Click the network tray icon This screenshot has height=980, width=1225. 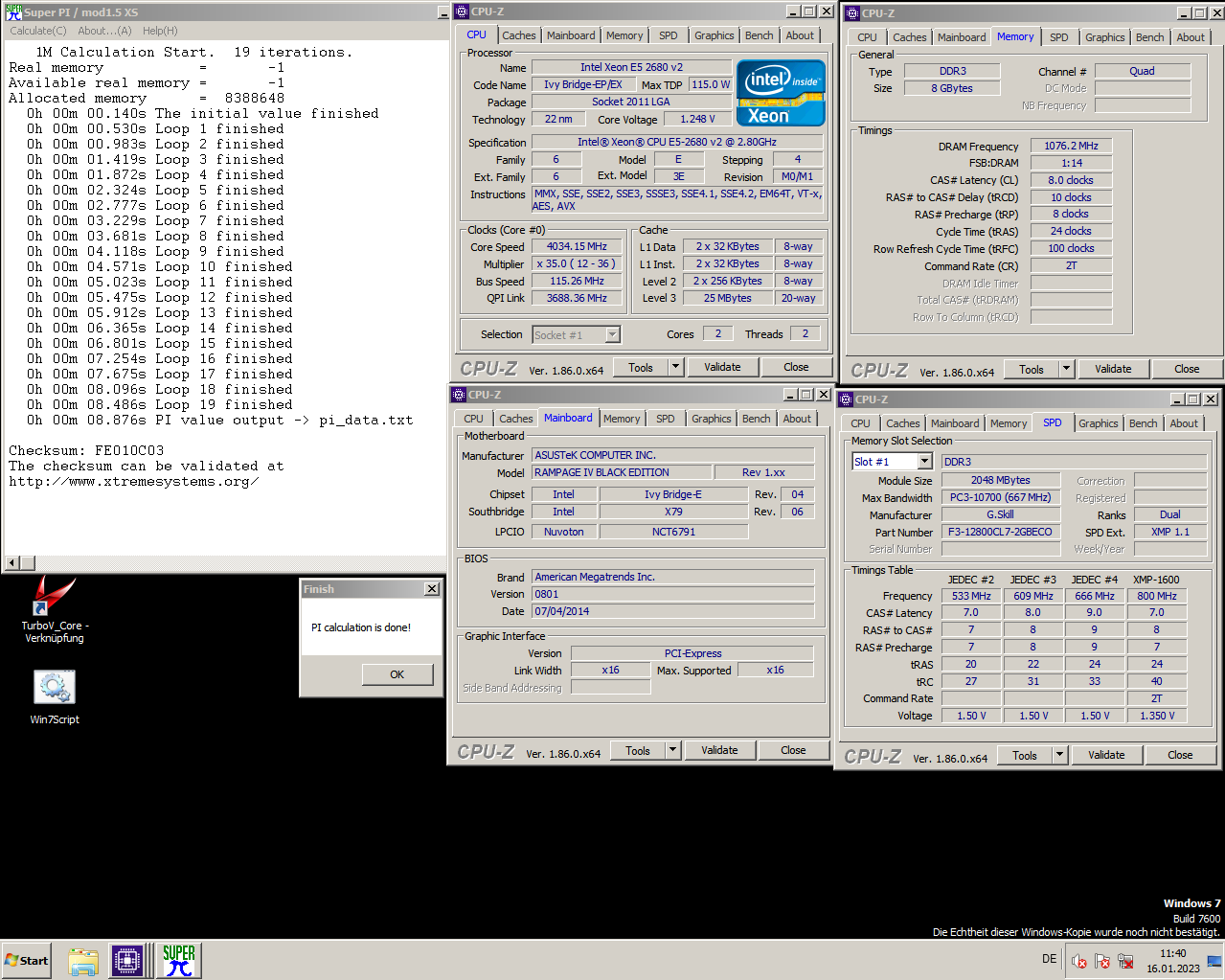click(x=1126, y=961)
